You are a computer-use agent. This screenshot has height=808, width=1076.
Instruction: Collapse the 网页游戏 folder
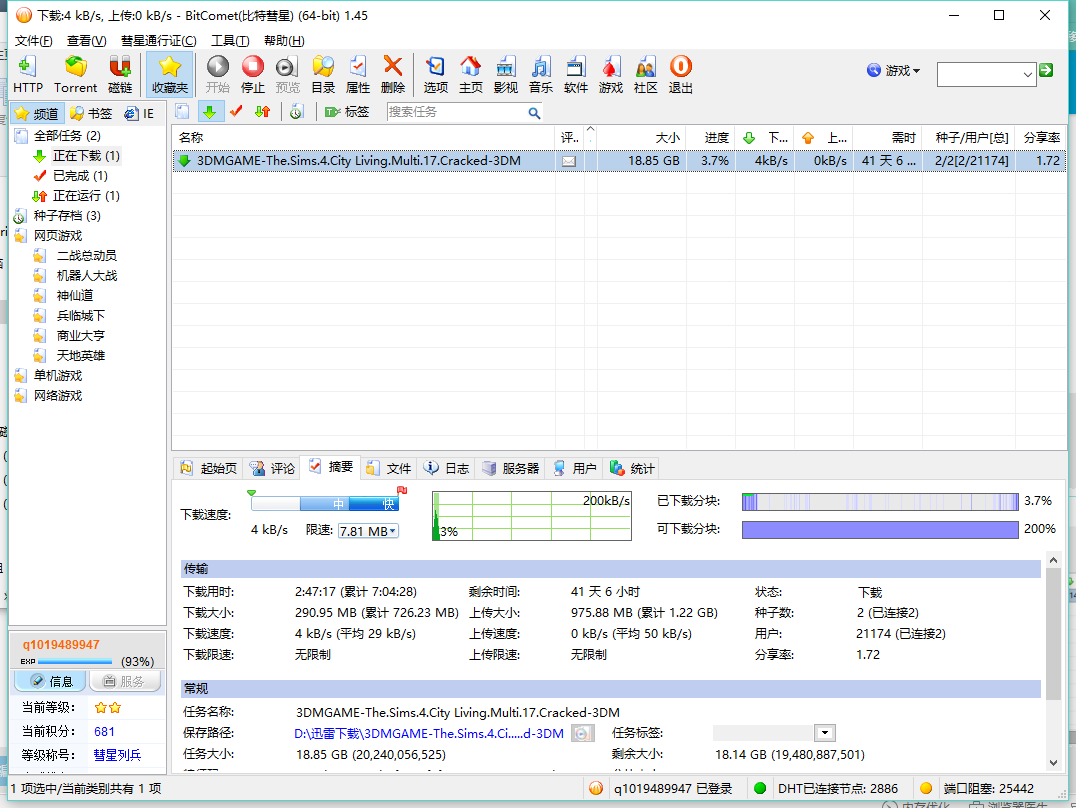(58, 235)
